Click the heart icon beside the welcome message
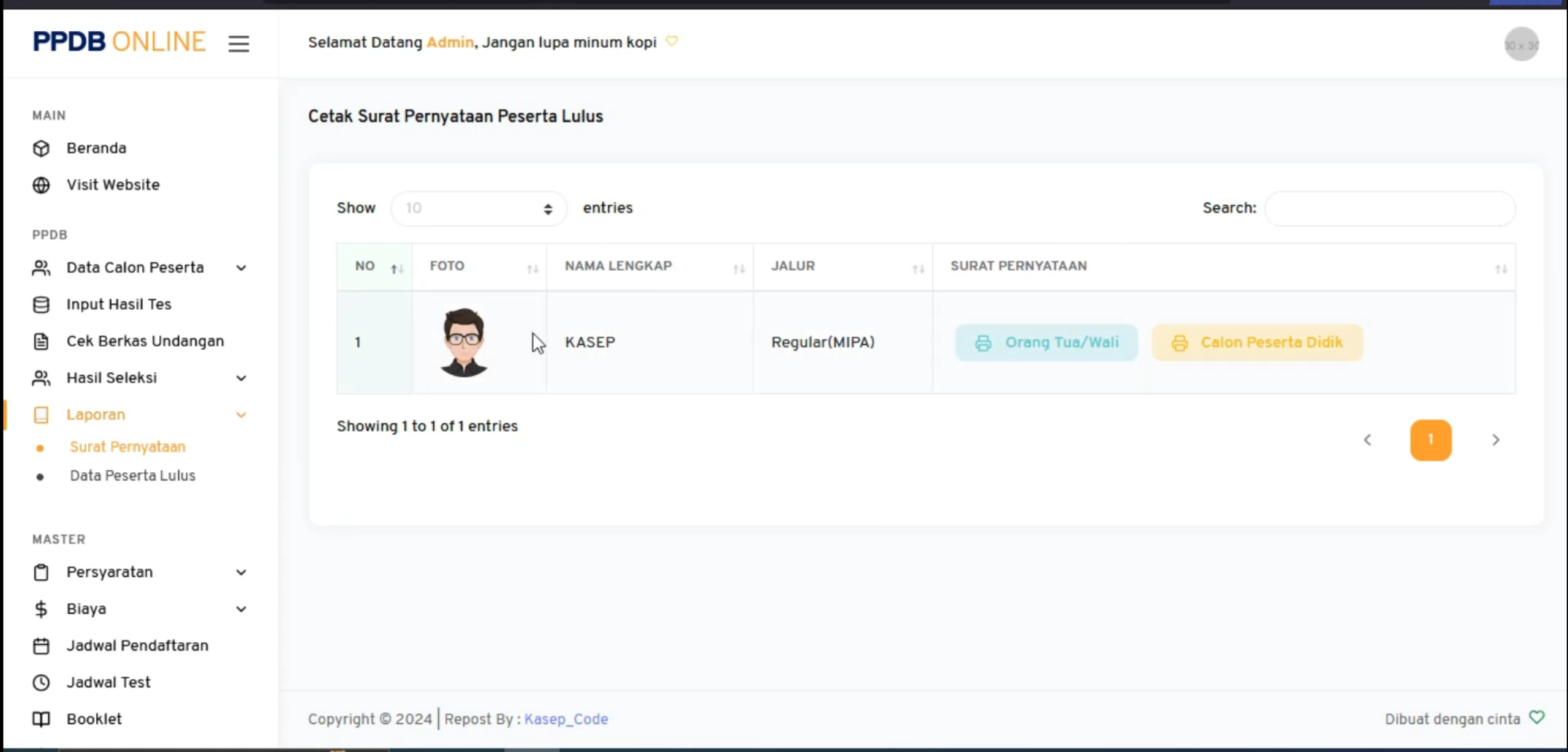The width and height of the screenshot is (1568, 752). 672,41
